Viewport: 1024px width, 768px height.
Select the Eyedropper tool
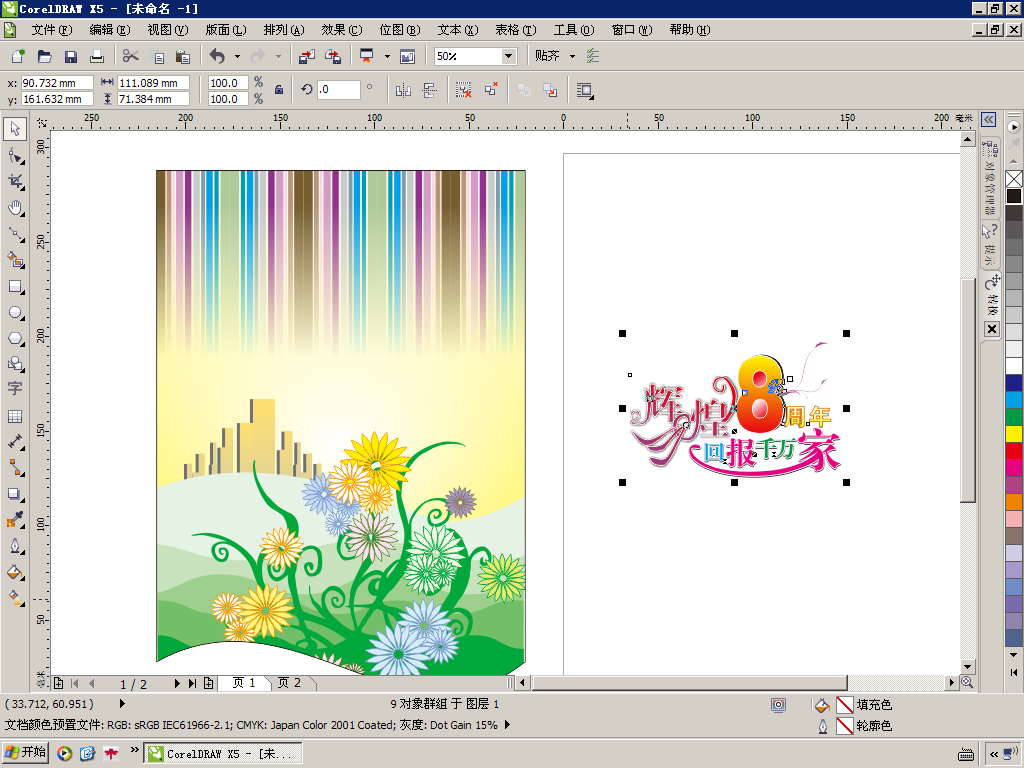(15, 520)
